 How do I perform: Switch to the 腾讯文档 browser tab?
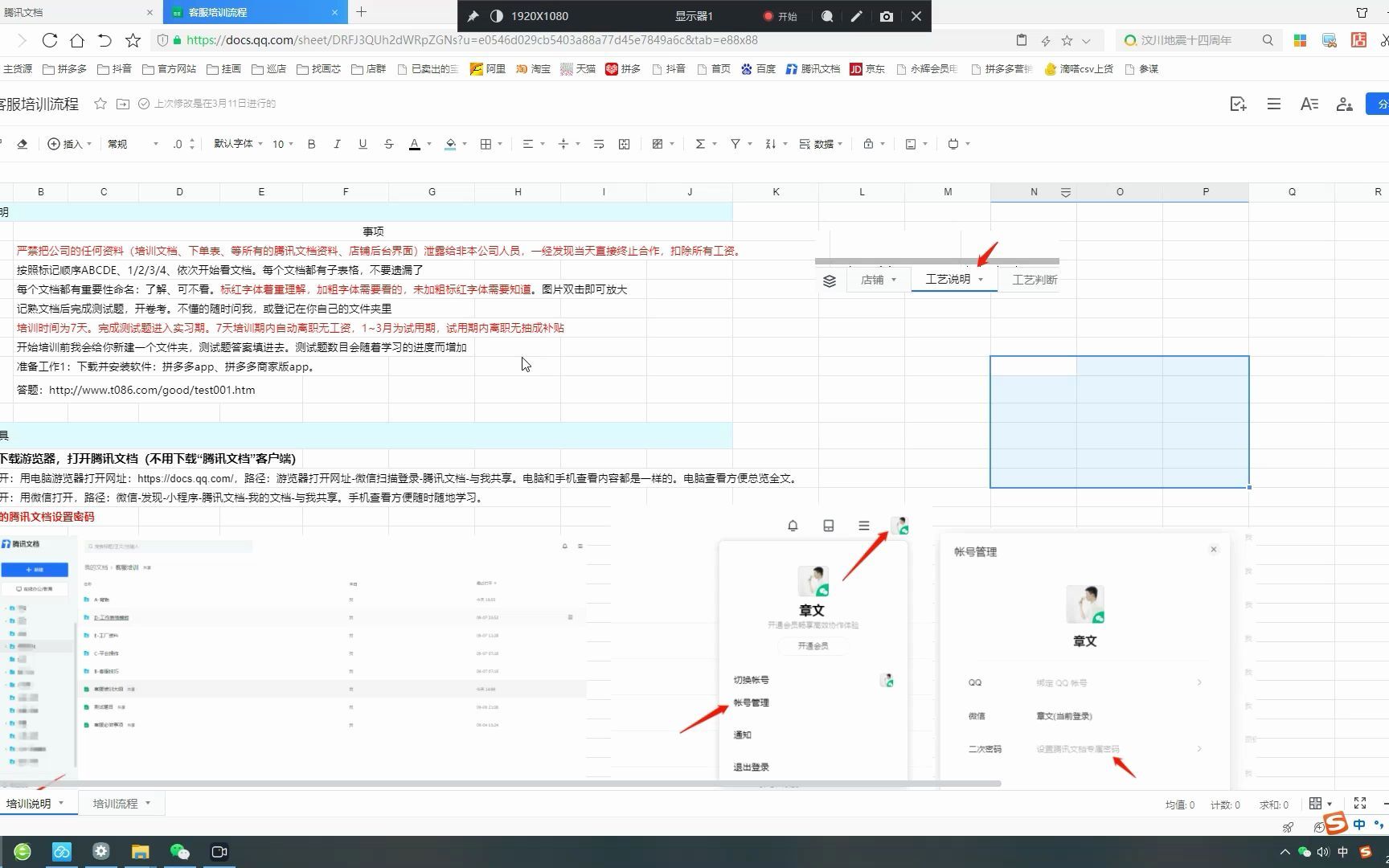78,12
